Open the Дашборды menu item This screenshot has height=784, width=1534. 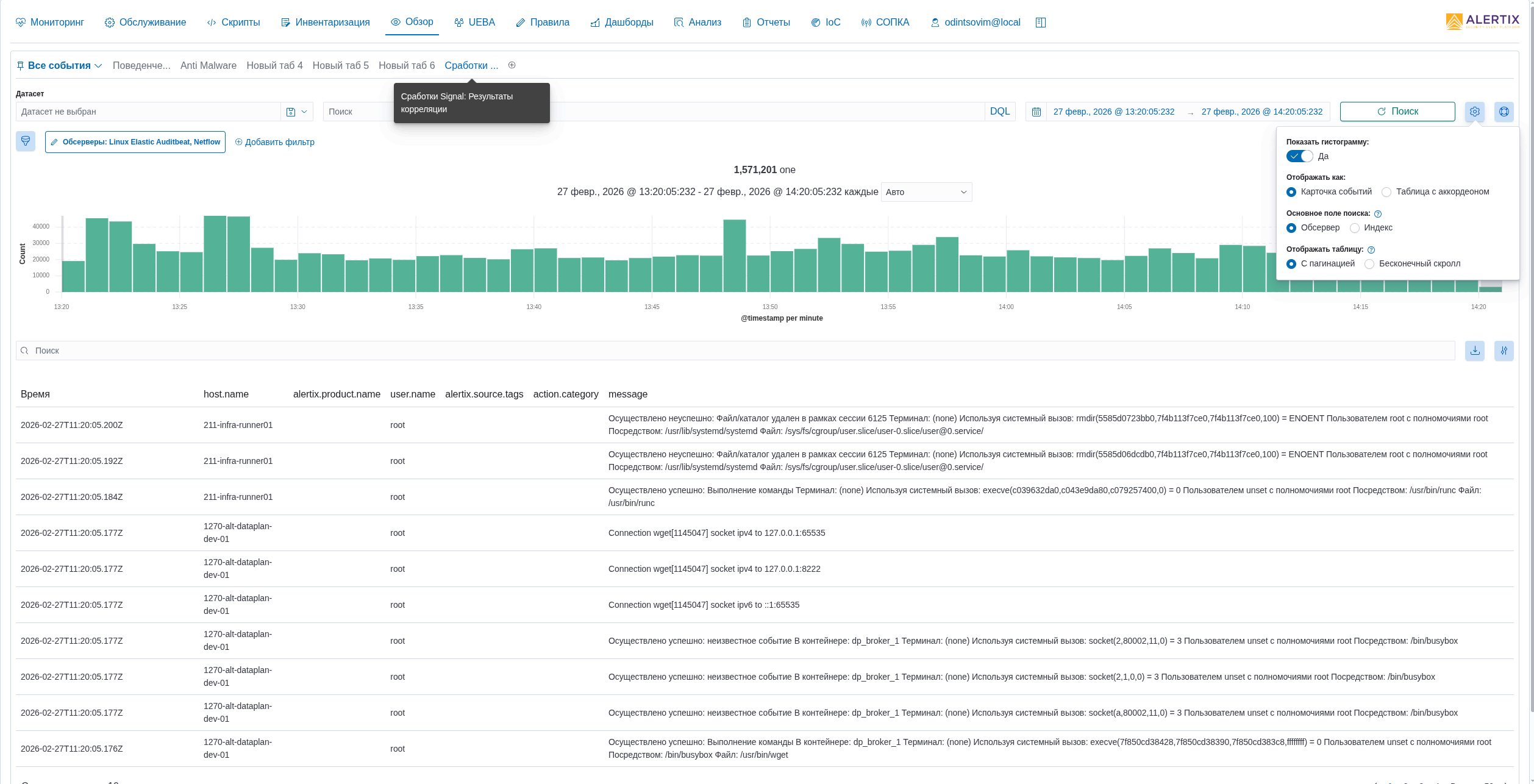coord(622,23)
